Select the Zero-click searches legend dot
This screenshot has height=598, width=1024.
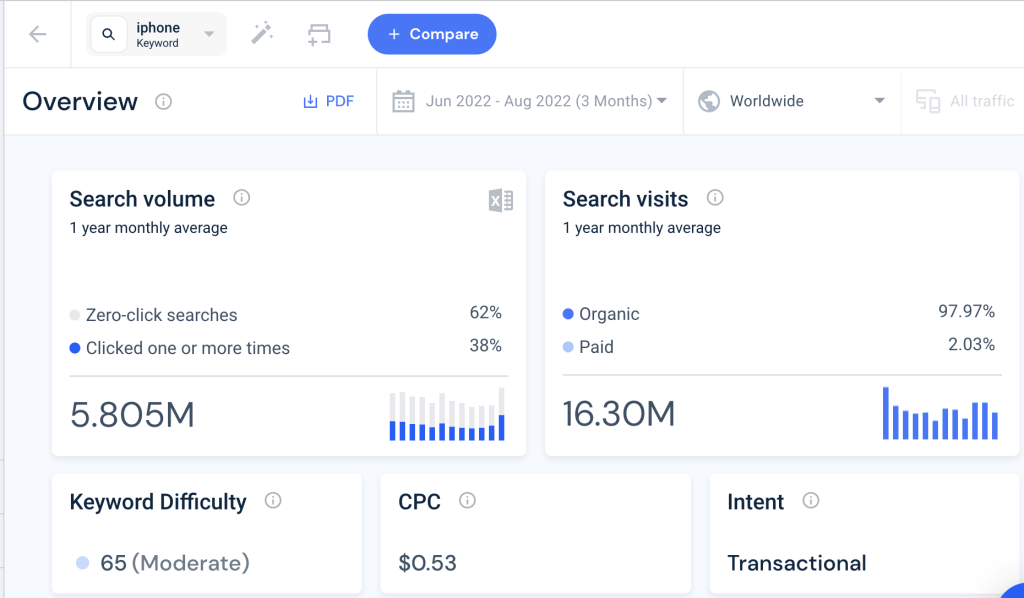(x=75, y=315)
